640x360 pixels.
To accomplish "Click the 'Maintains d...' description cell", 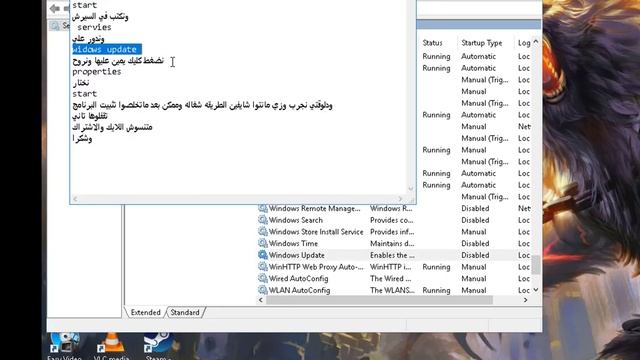I will (392, 243).
